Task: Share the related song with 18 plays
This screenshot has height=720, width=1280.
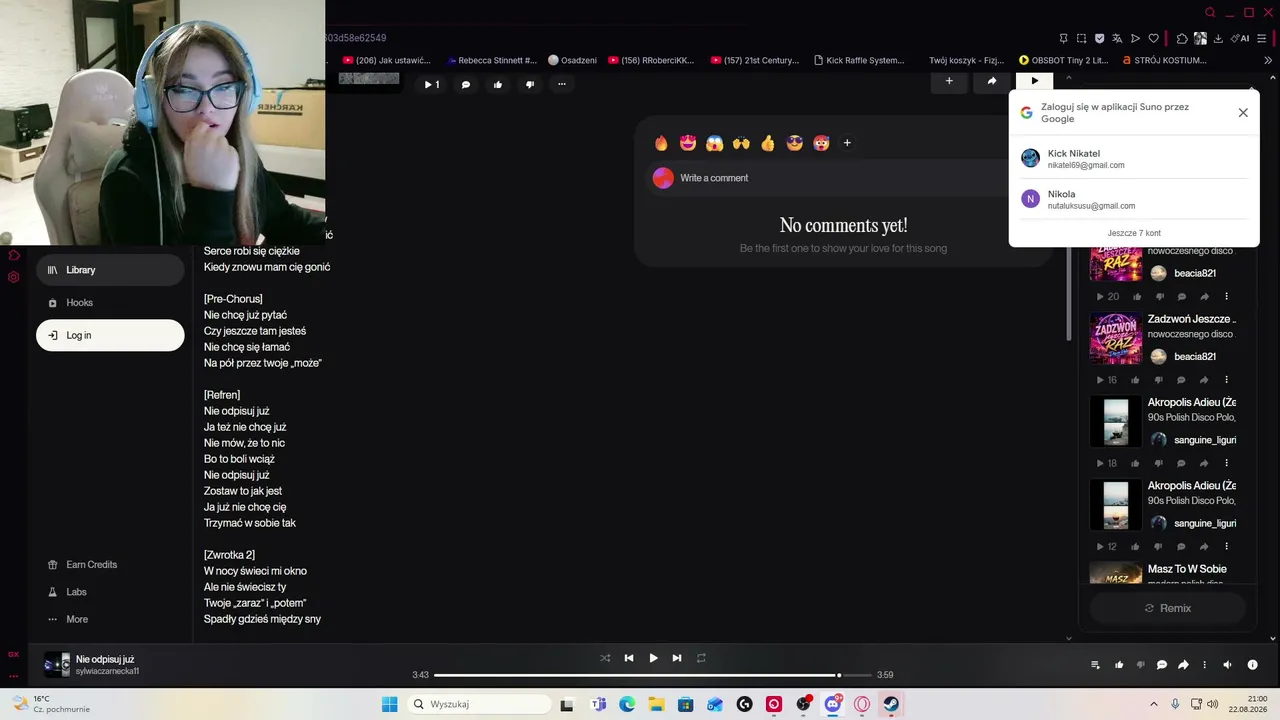Action: point(1204,463)
